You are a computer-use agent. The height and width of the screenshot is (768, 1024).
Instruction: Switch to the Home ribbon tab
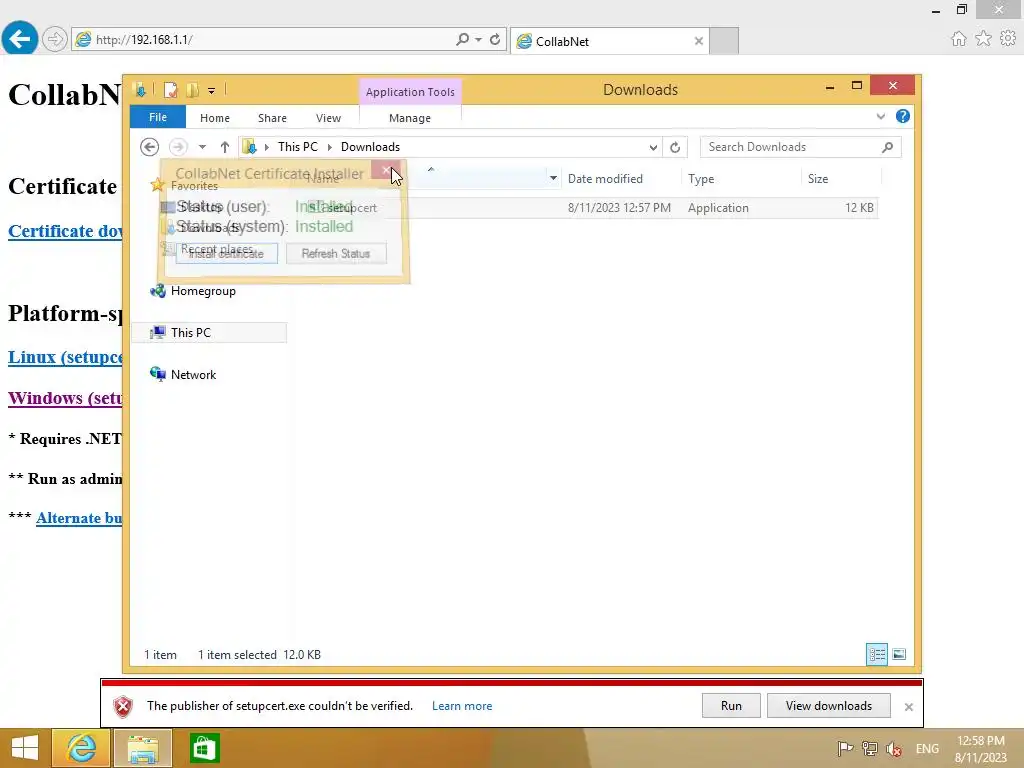coord(215,118)
